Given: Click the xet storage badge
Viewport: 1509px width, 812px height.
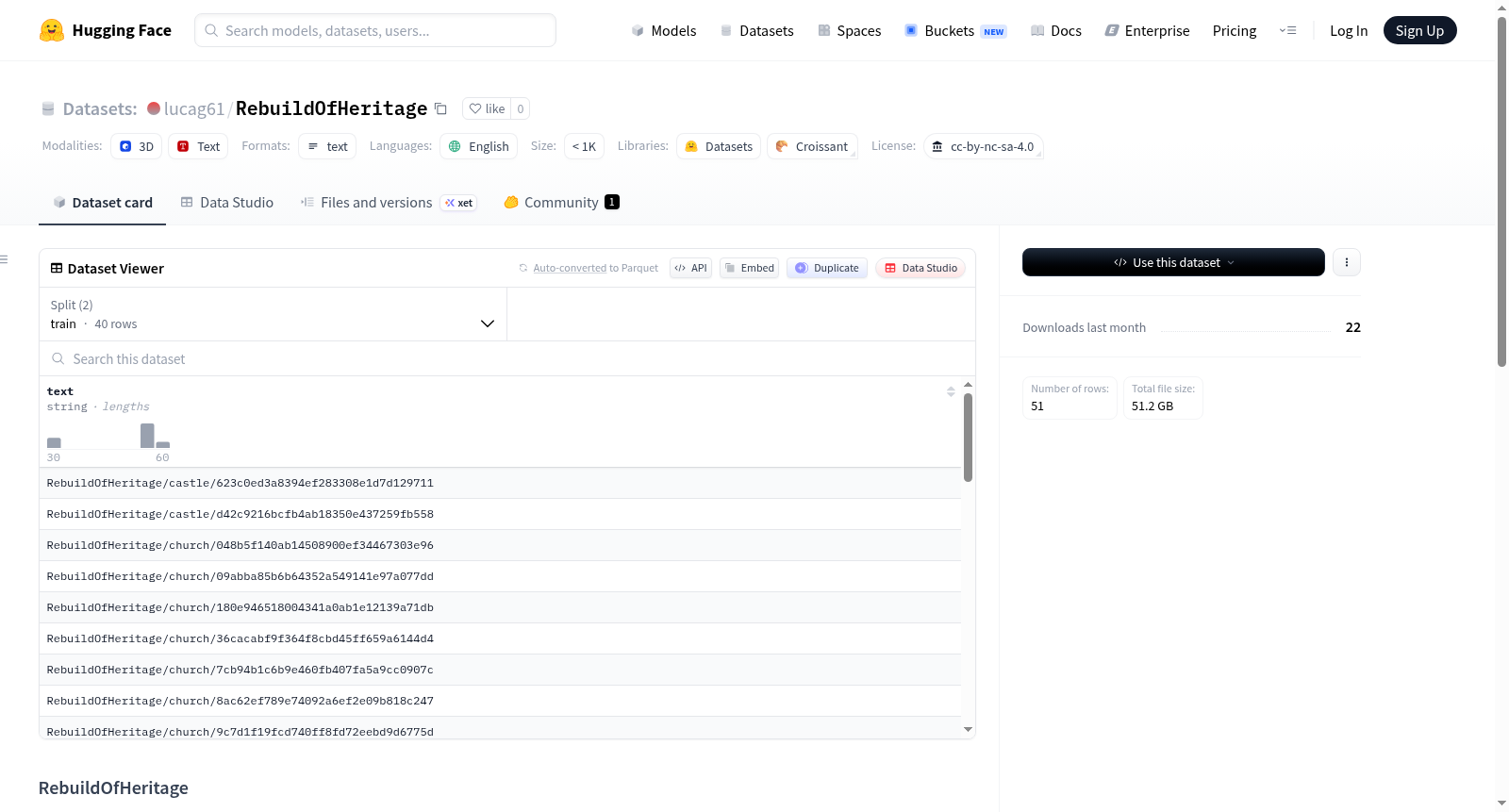Looking at the screenshot, I should (x=459, y=203).
